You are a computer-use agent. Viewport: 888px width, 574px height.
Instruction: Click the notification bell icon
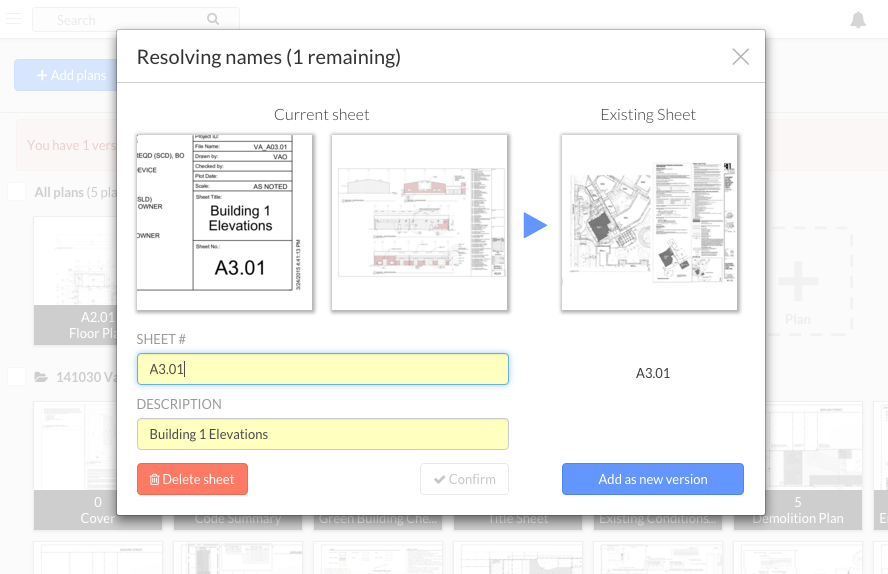click(858, 20)
